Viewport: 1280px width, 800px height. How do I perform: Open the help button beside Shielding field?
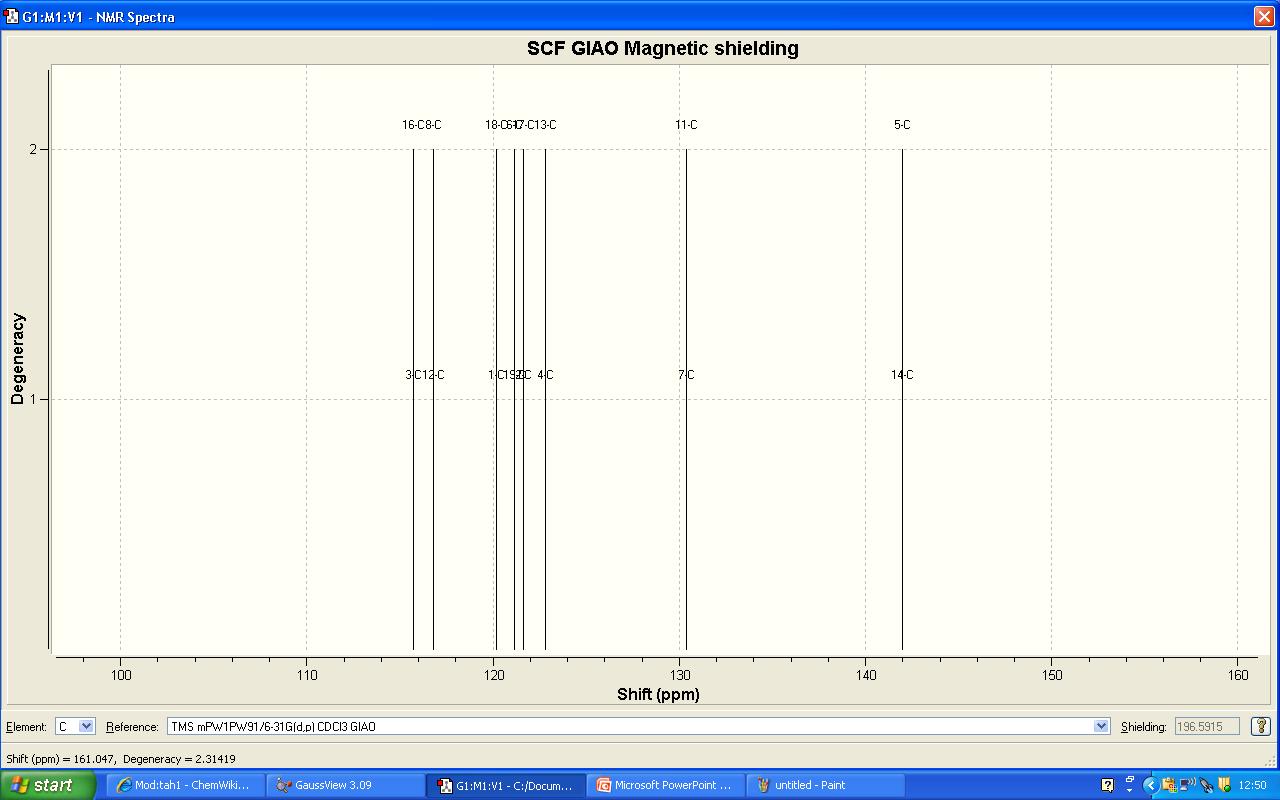(1260, 726)
